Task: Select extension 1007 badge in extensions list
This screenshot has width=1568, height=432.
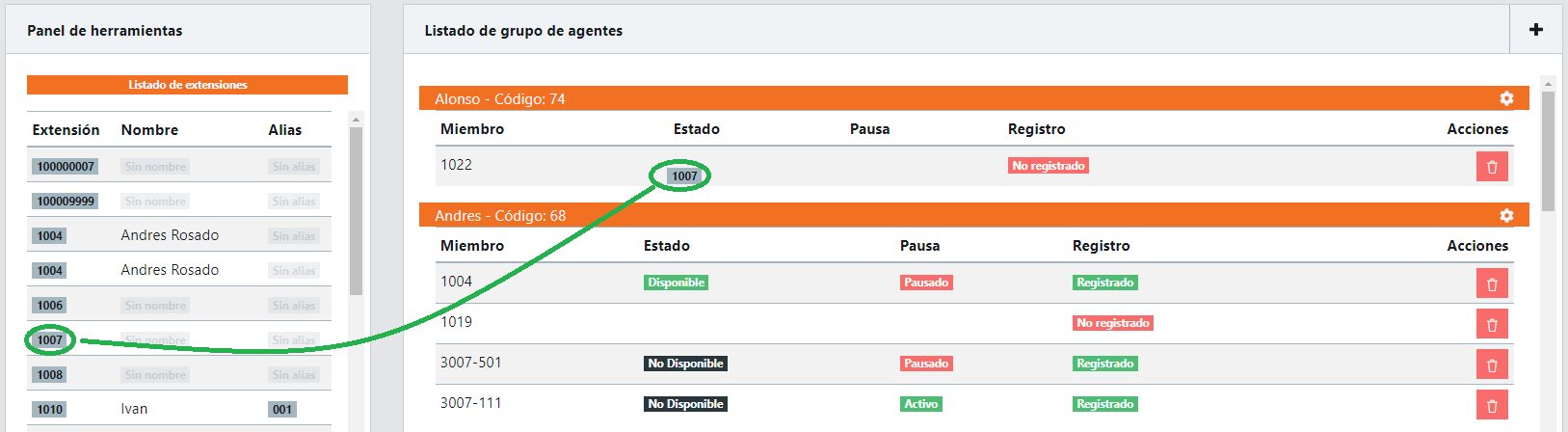Action: (x=50, y=340)
